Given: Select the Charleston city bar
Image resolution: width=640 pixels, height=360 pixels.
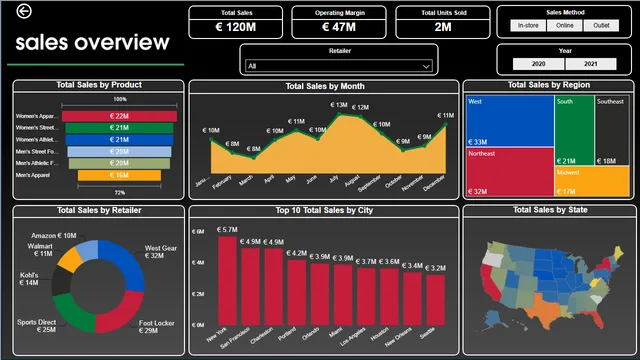Looking at the screenshot, I should pos(273,287).
